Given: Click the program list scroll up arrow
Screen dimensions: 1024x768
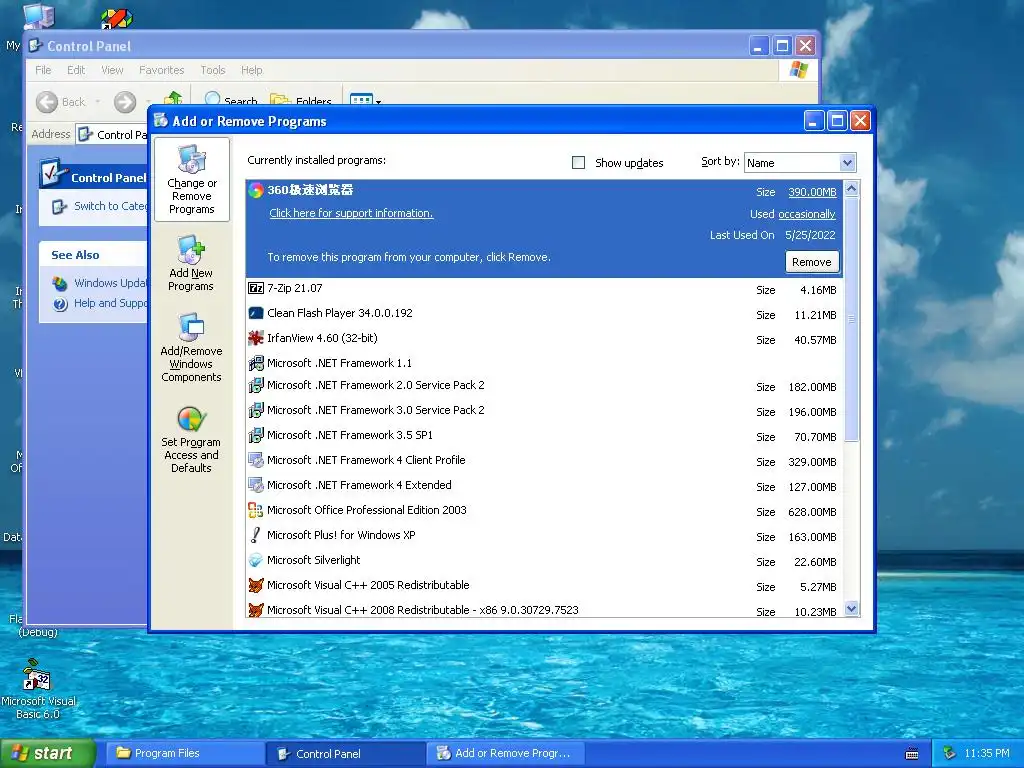Looking at the screenshot, I should (851, 189).
